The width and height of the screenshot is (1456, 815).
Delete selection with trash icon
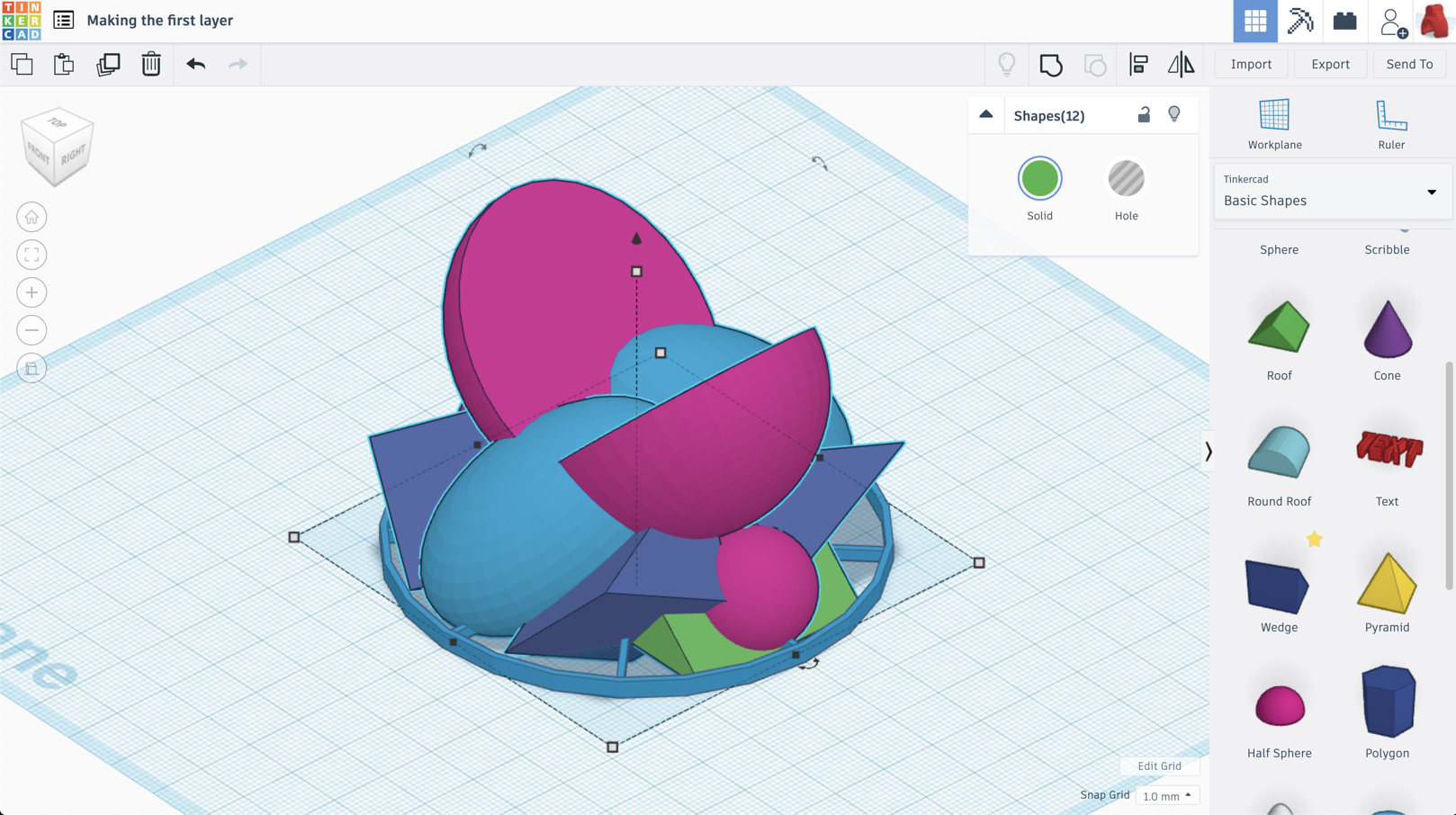click(x=151, y=64)
